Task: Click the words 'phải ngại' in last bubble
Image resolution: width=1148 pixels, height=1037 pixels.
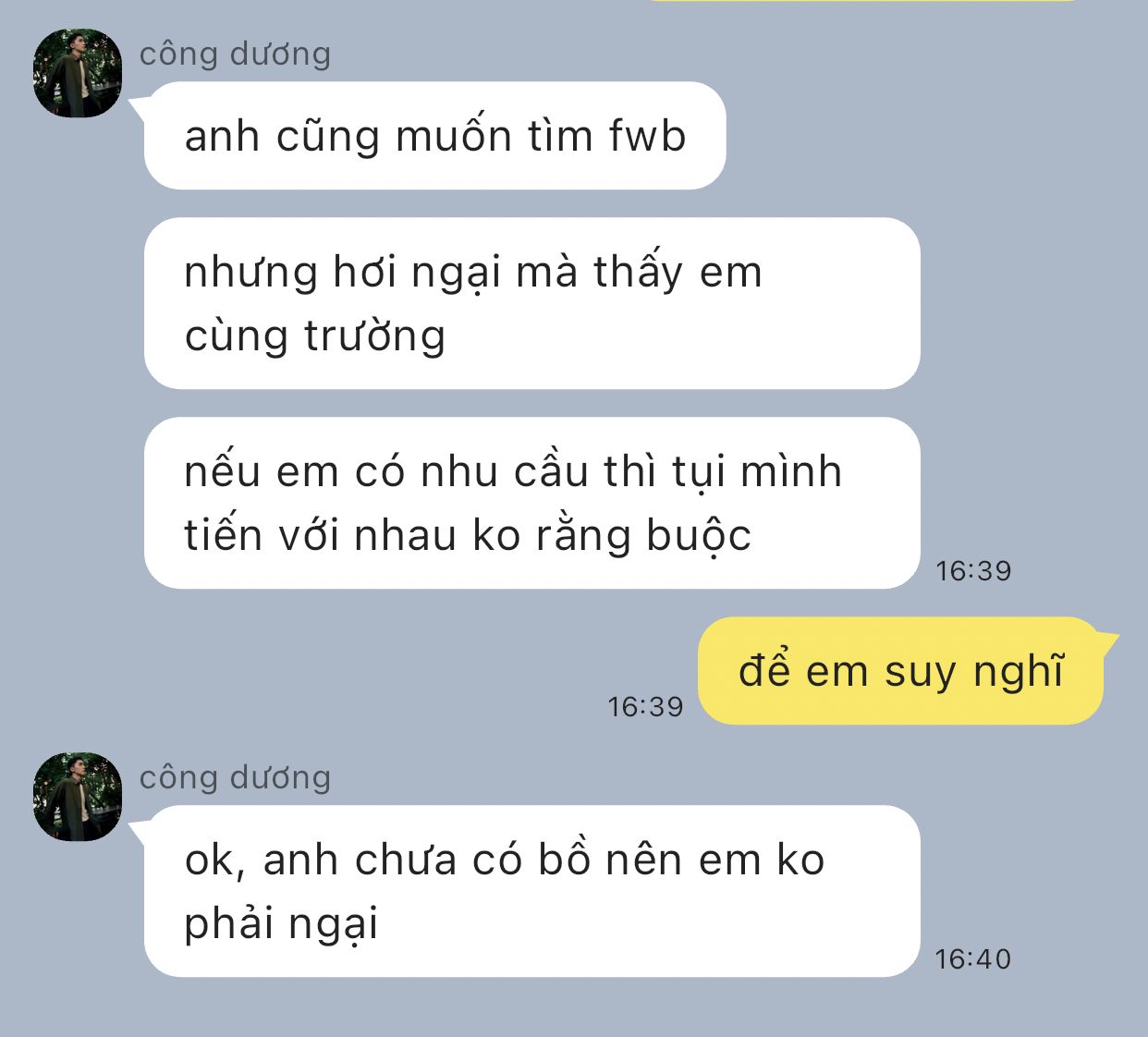Action: click(x=281, y=924)
